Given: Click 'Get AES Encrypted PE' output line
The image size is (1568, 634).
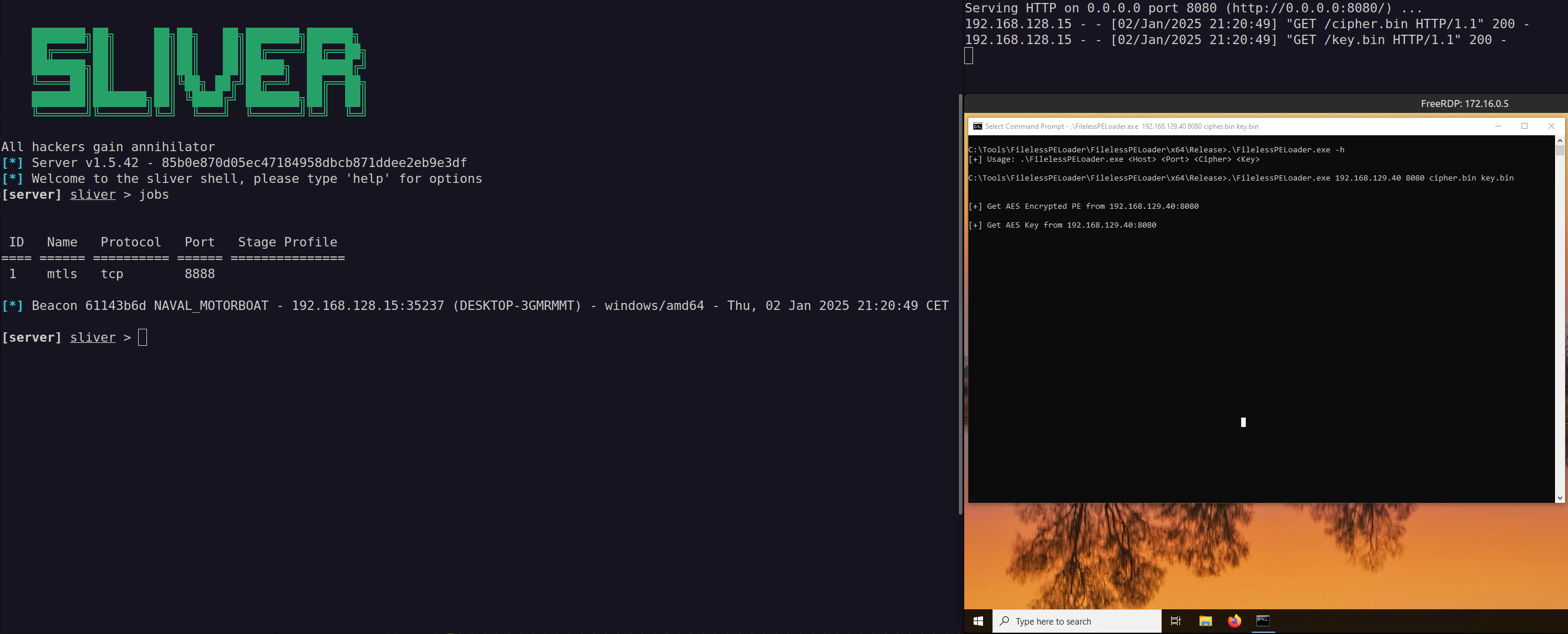Looking at the screenshot, I should [x=1084, y=206].
